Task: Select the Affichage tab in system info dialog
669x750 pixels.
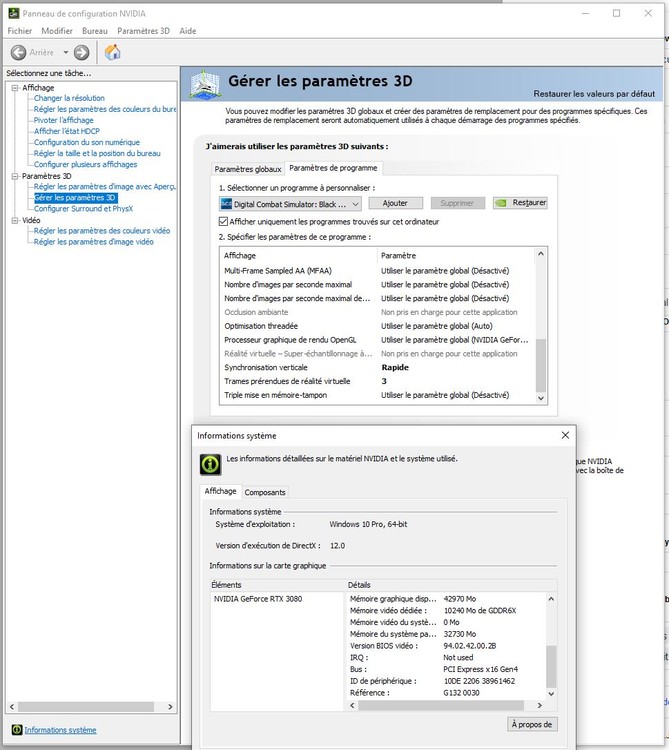Action: [x=220, y=491]
